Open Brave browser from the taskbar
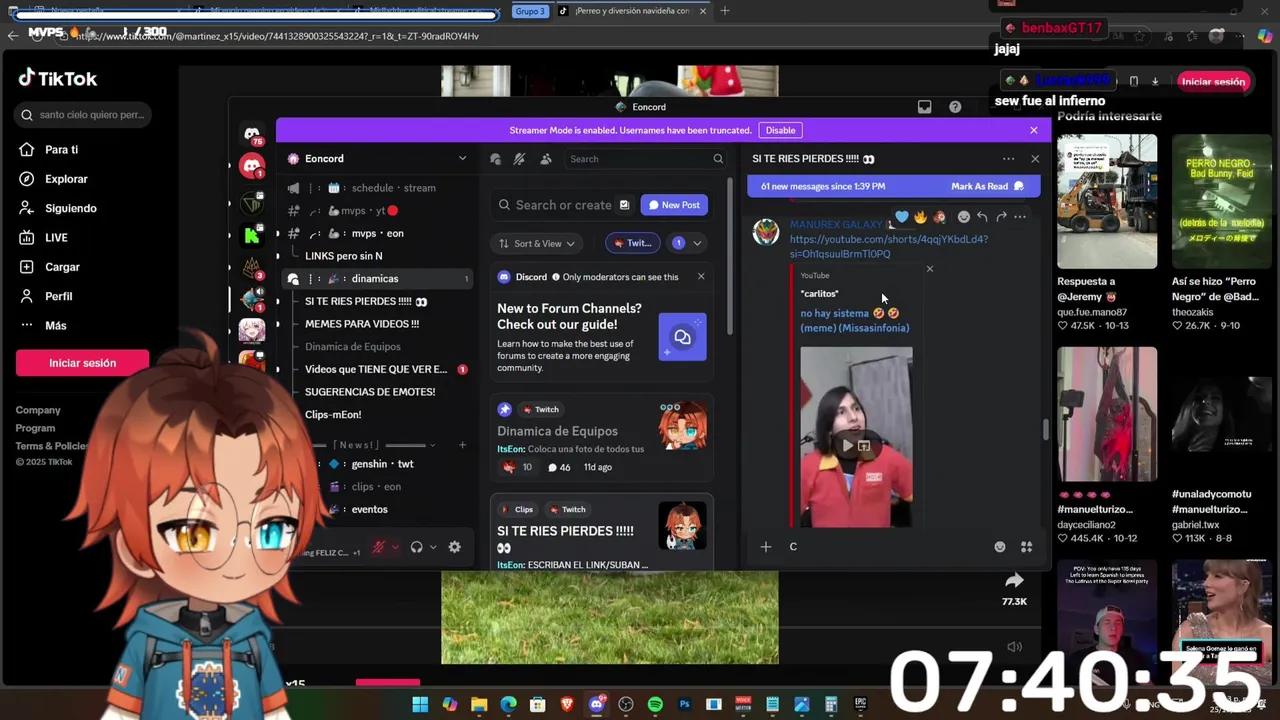Viewport: 1280px width, 720px height. pyautogui.click(x=567, y=704)
